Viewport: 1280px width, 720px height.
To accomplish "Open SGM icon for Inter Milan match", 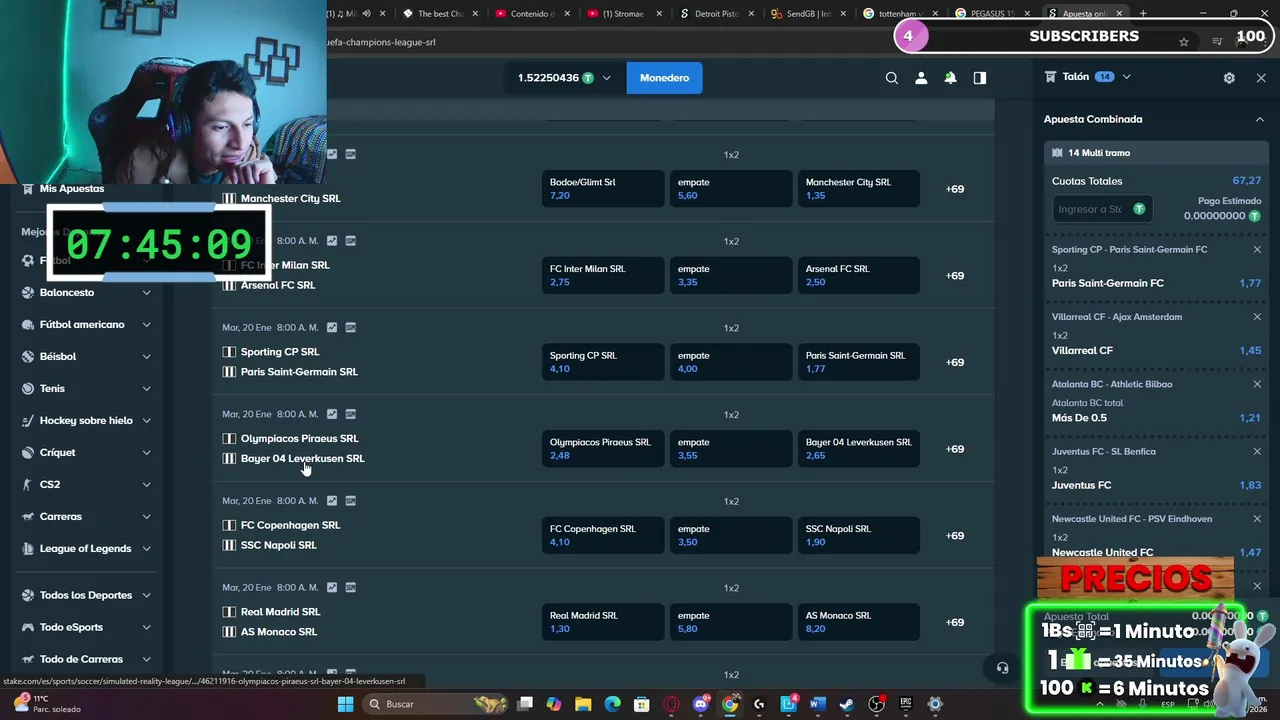I will pyautogui.click(x=350, y=241).
